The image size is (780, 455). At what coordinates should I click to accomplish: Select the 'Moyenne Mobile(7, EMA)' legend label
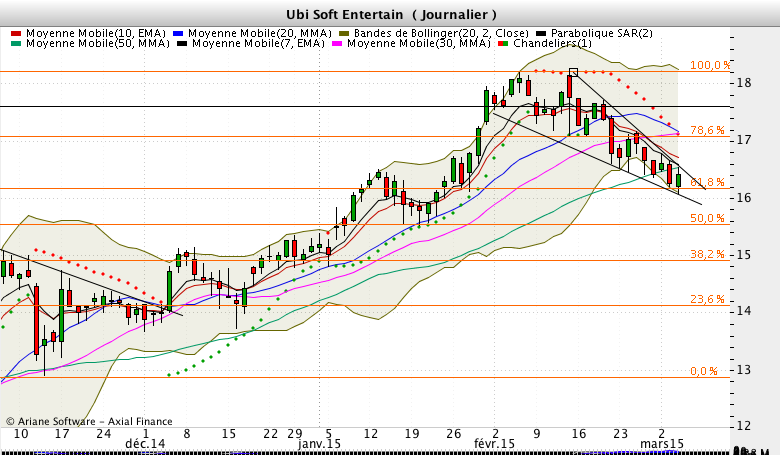258,43
